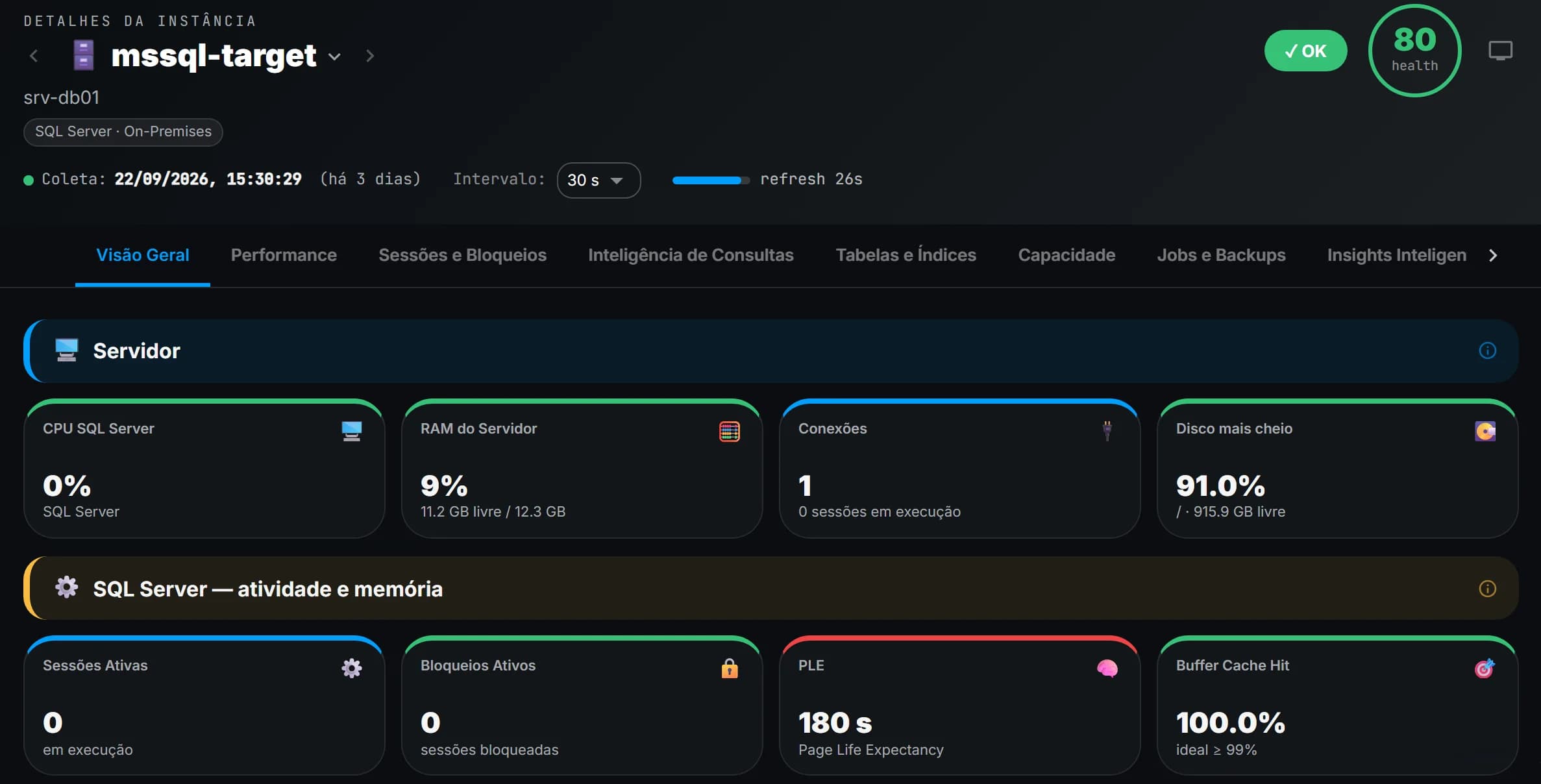Click the Coleta timestamp 22/09/2026, 15:30:29
This screenshot has height=784, width=1541.
208,179
